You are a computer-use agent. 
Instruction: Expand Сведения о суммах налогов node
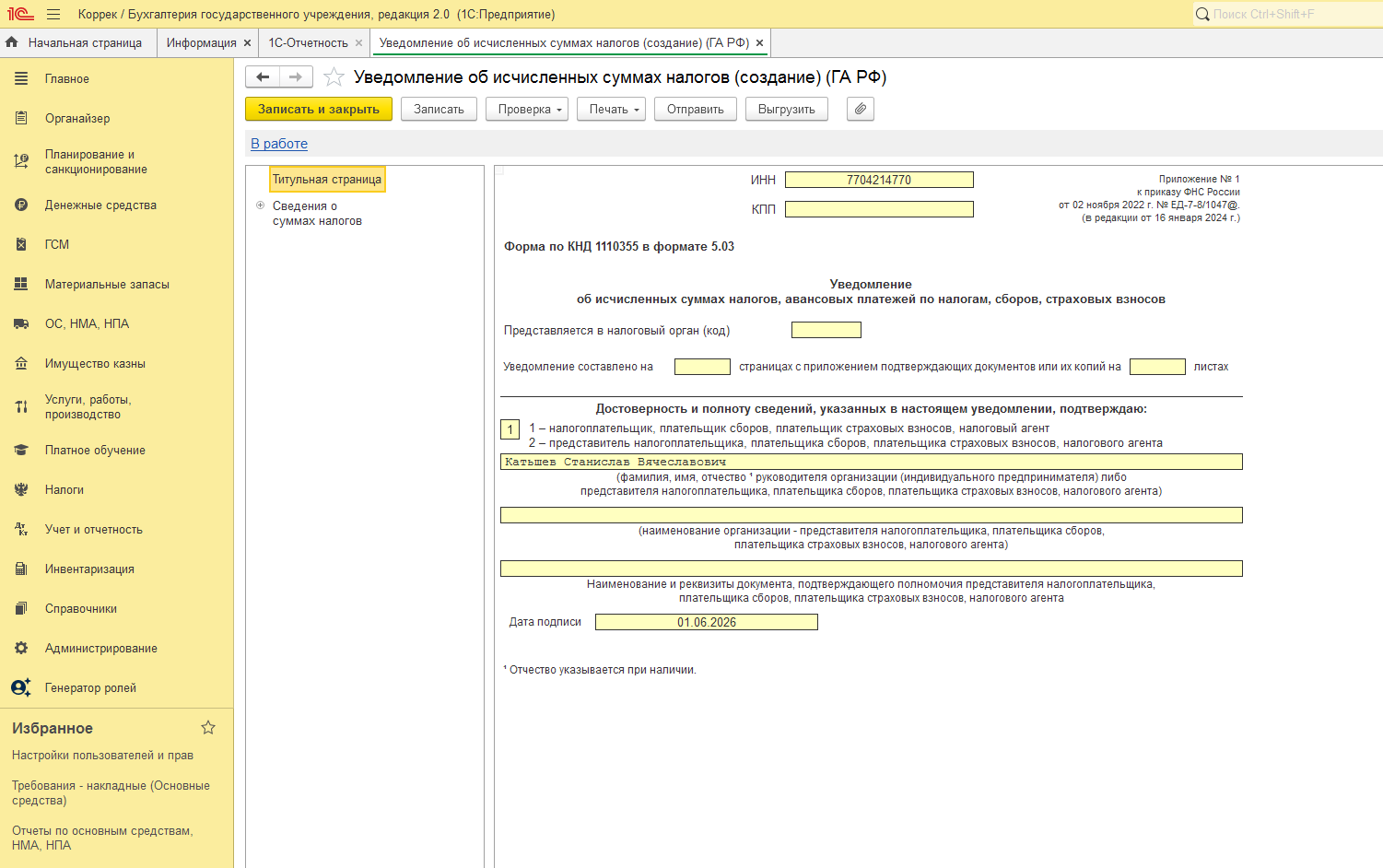click(x=261, y=205)
